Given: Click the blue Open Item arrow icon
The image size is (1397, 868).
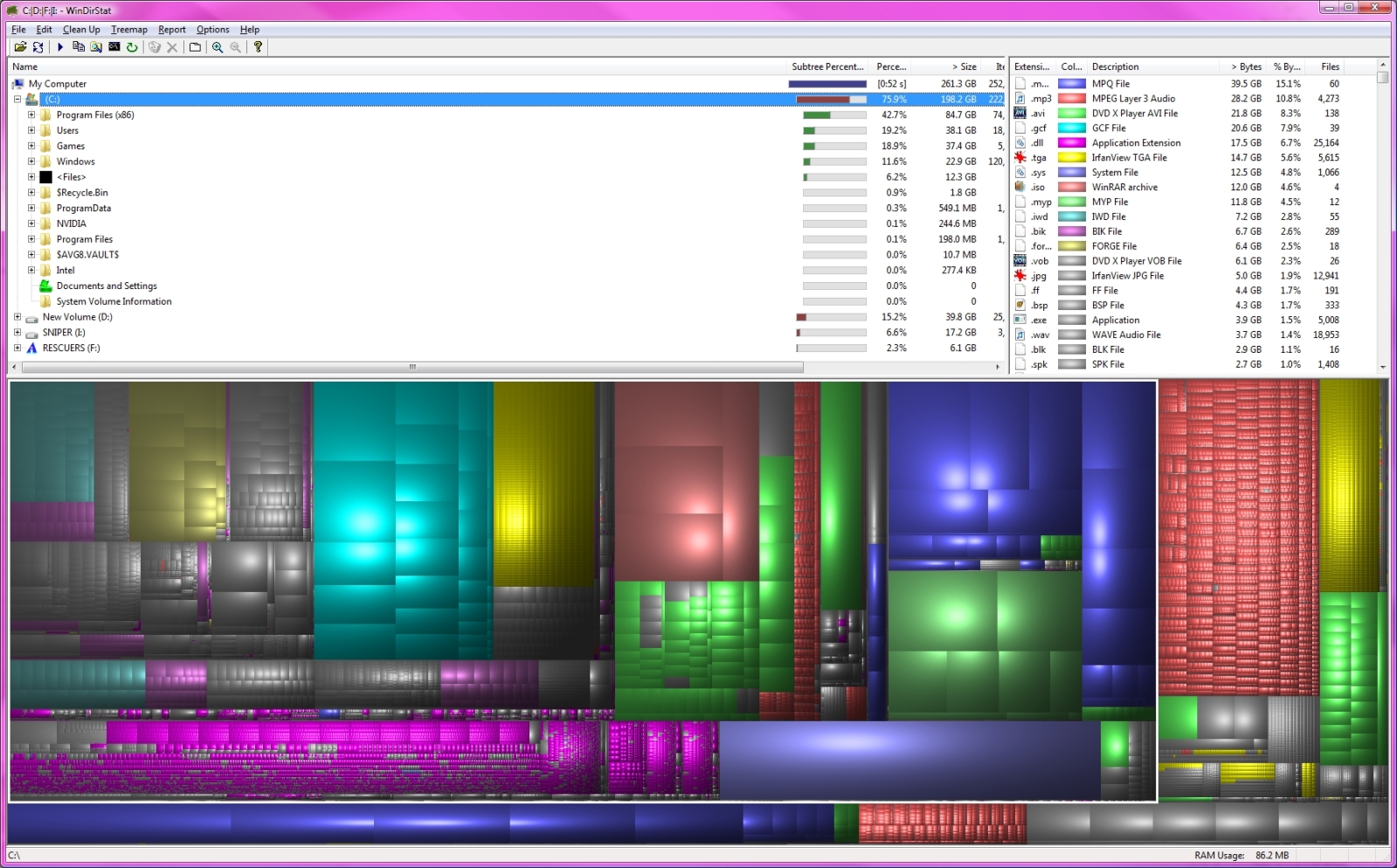Looking at the screenshot, I should click(60, 47).
